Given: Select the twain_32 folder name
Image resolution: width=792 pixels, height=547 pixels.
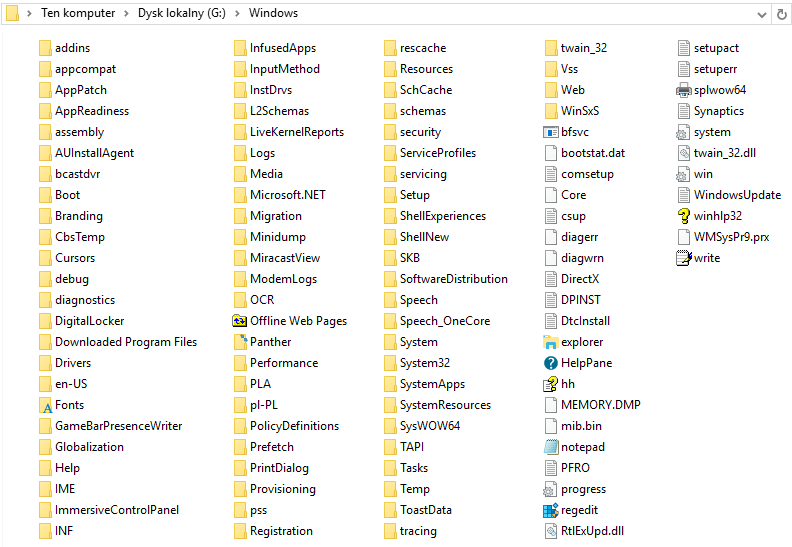Looking at the screenshot, I should [584, 48].
